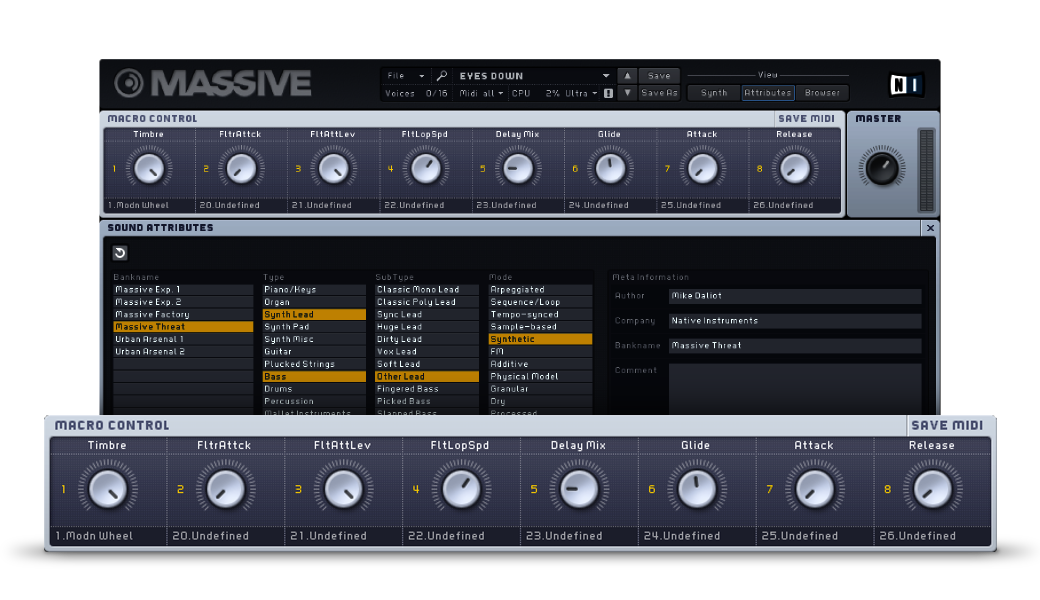Toggle the Massive Threat bankname attribute
This screenshot has width=1040, height=600.
click(x=183, y=327)
